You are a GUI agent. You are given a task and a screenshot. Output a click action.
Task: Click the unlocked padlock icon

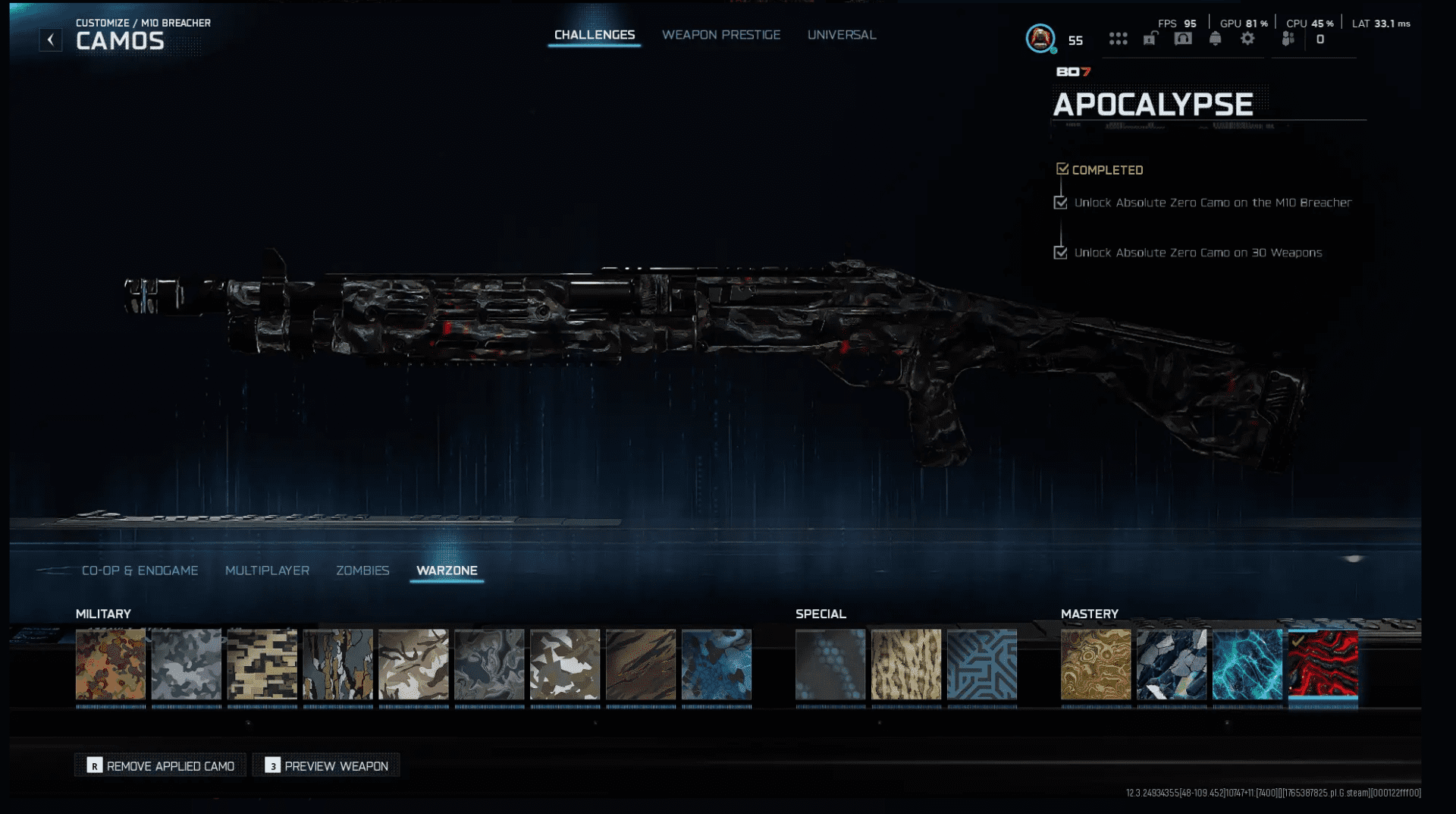click(x=1150, y=39)
